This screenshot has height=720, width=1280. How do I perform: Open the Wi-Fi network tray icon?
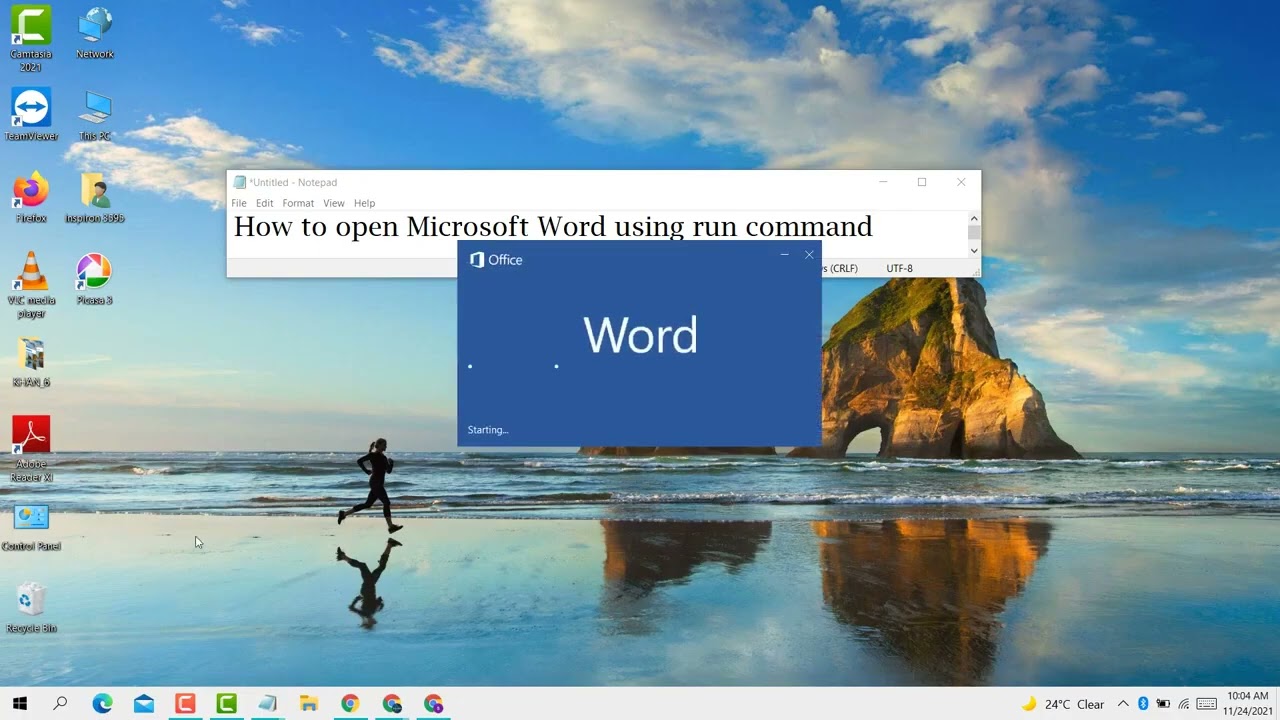point(1184,704)
